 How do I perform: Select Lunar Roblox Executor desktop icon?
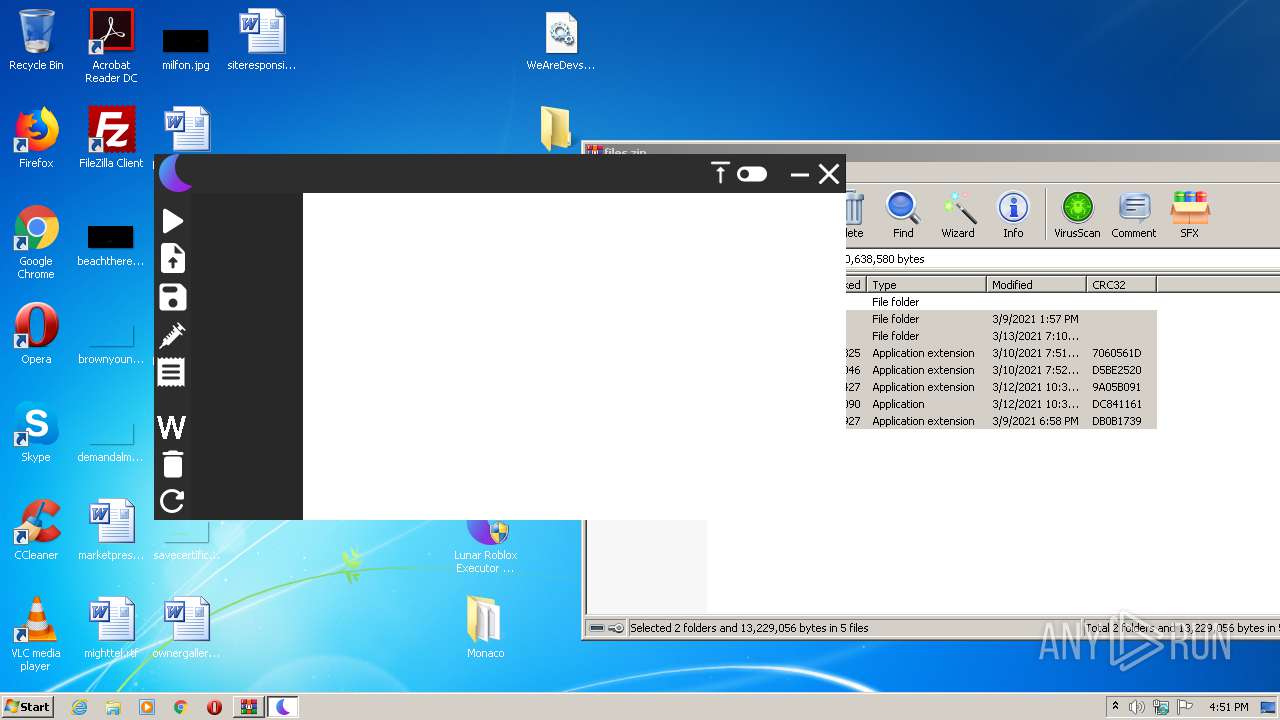(x=486, y=548)
